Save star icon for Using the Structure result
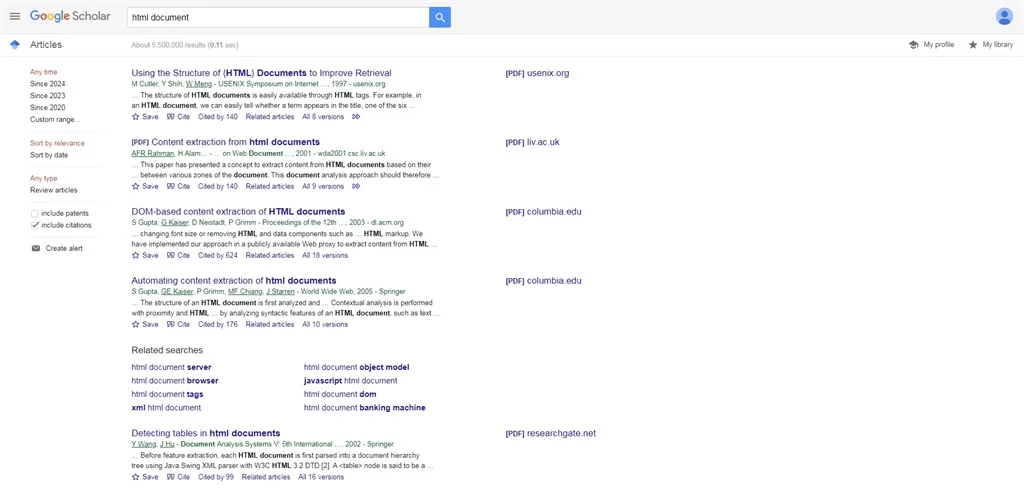 point(136,117)
